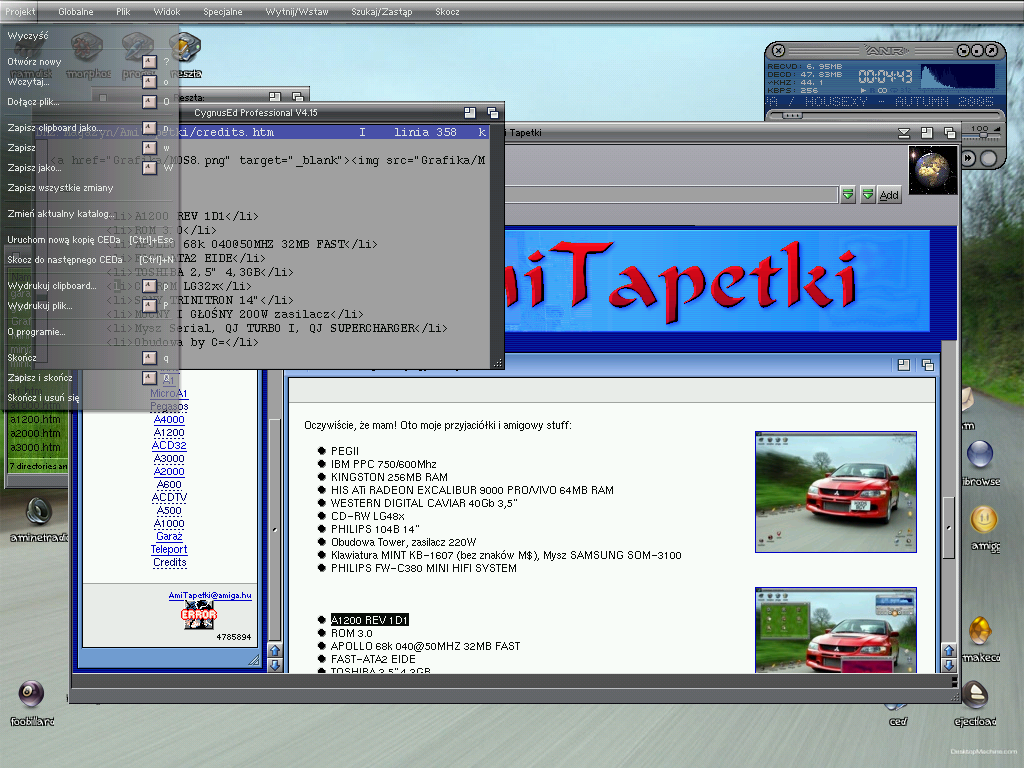1024x768 pixels.
Task: Click the round button beside ANR fast-forward
Action: [x=989, y=158]
